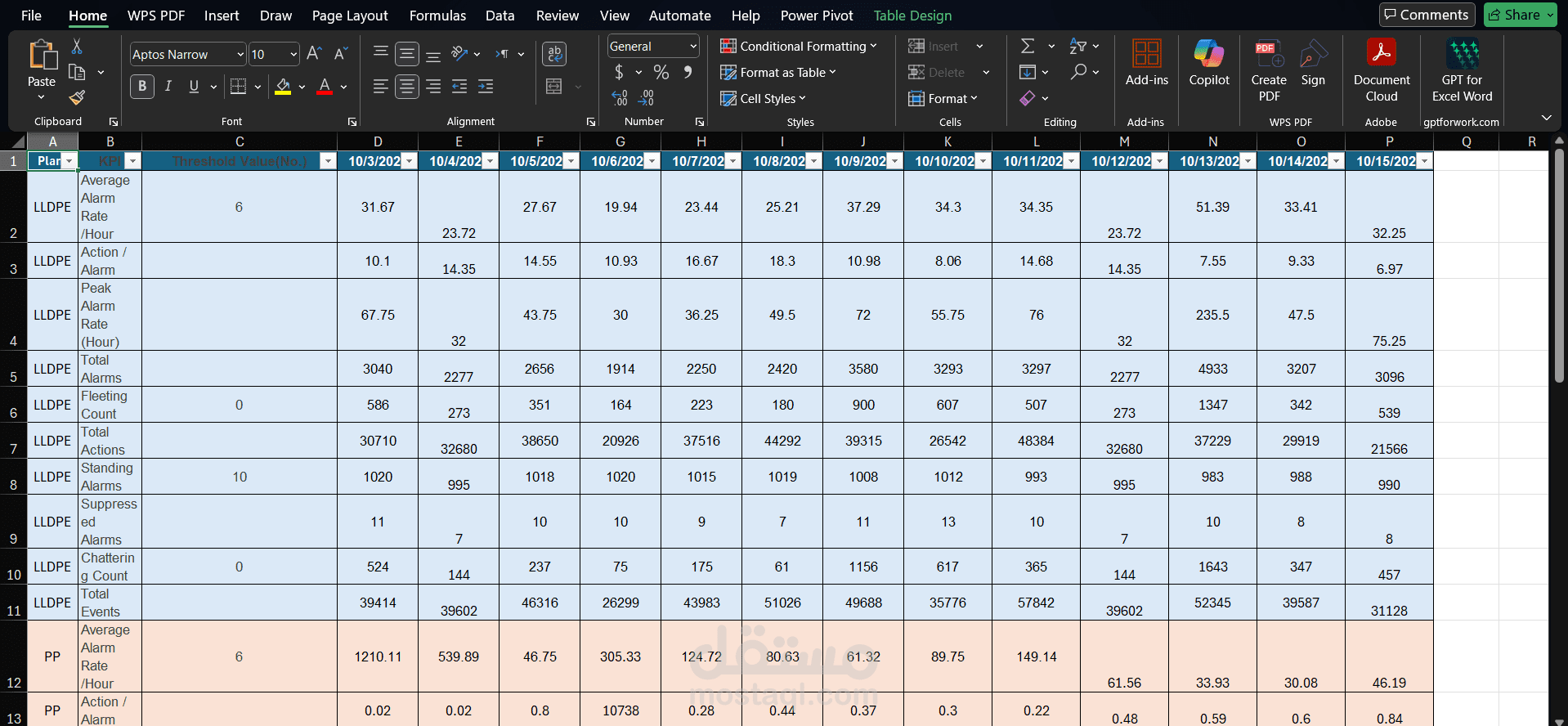The height and width of the screenshot is (726, 1568).
Task: Click the Share button
Action: 1521,15
